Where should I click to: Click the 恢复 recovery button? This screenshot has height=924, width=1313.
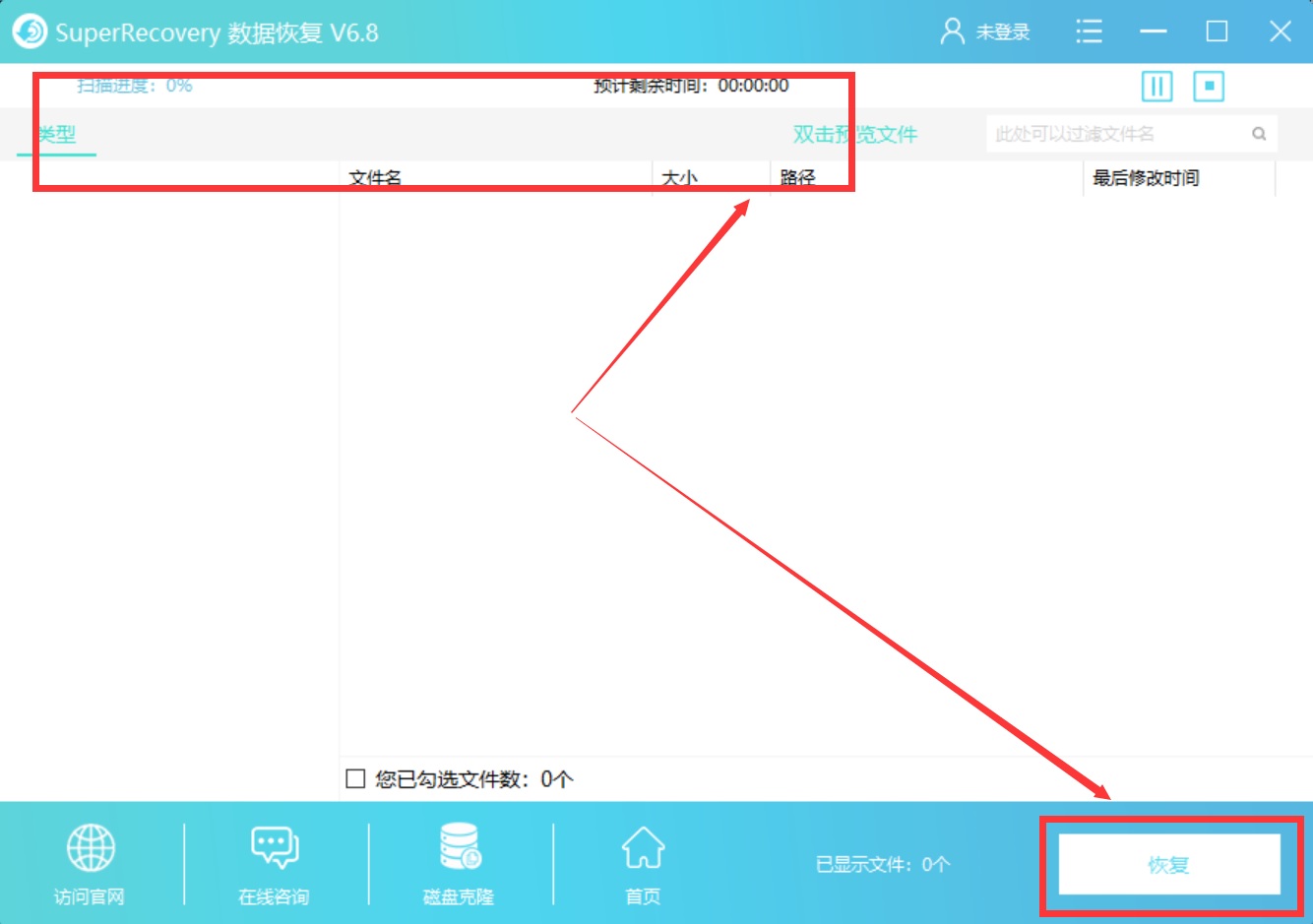coord(1167,864)
